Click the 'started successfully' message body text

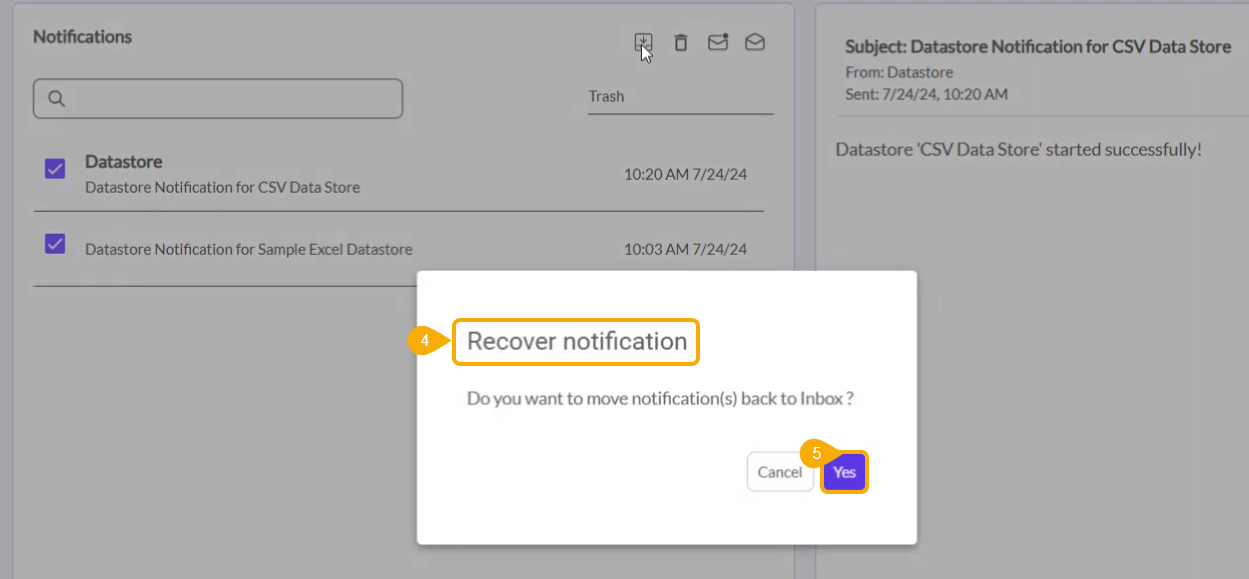[1018, 149]
